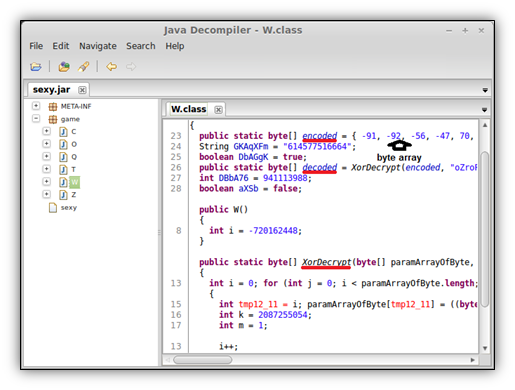Viewport: 515px width, 390px height.
Task: Click the value 2087255054
Action: click(283, 315)
